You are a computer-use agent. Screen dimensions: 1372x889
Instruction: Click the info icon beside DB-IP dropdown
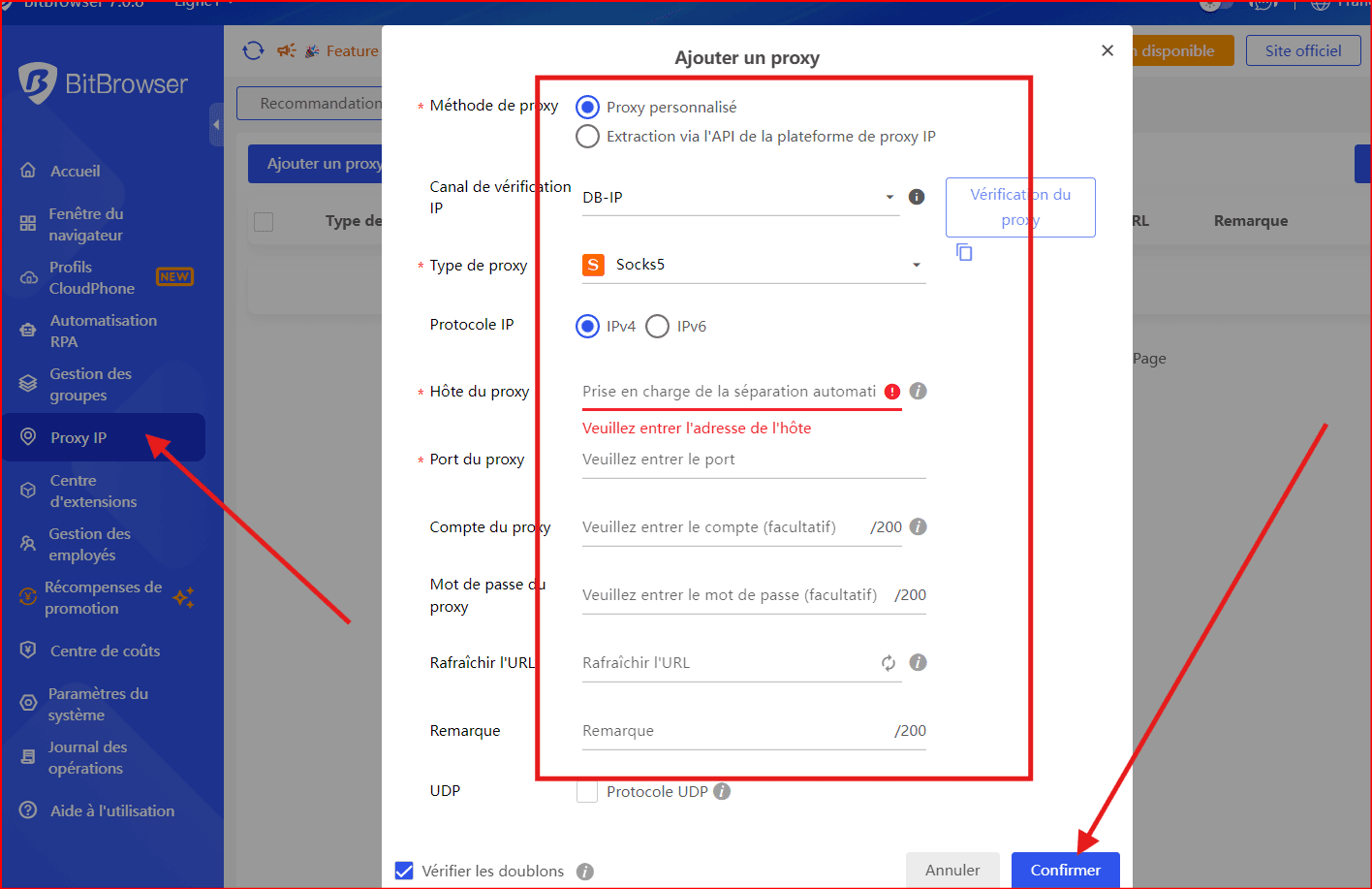[917, 197]
